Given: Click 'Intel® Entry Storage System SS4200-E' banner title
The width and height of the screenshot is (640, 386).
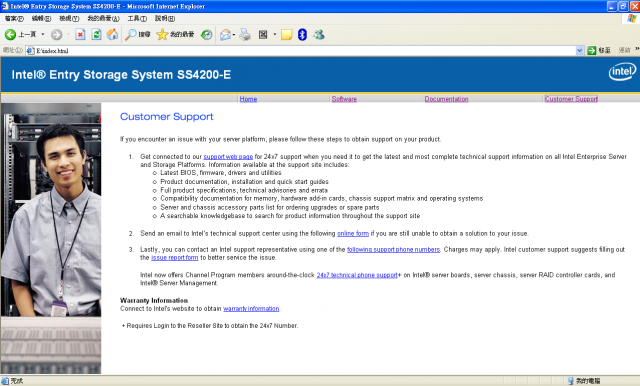Looking at the screenshot, I should (121, 75).
